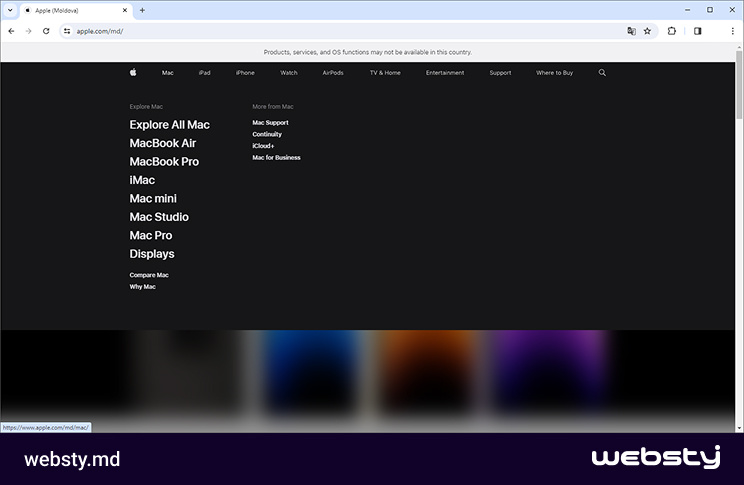Select the iMac link
This screenshot has height=485, width=744.
(142, 180)
